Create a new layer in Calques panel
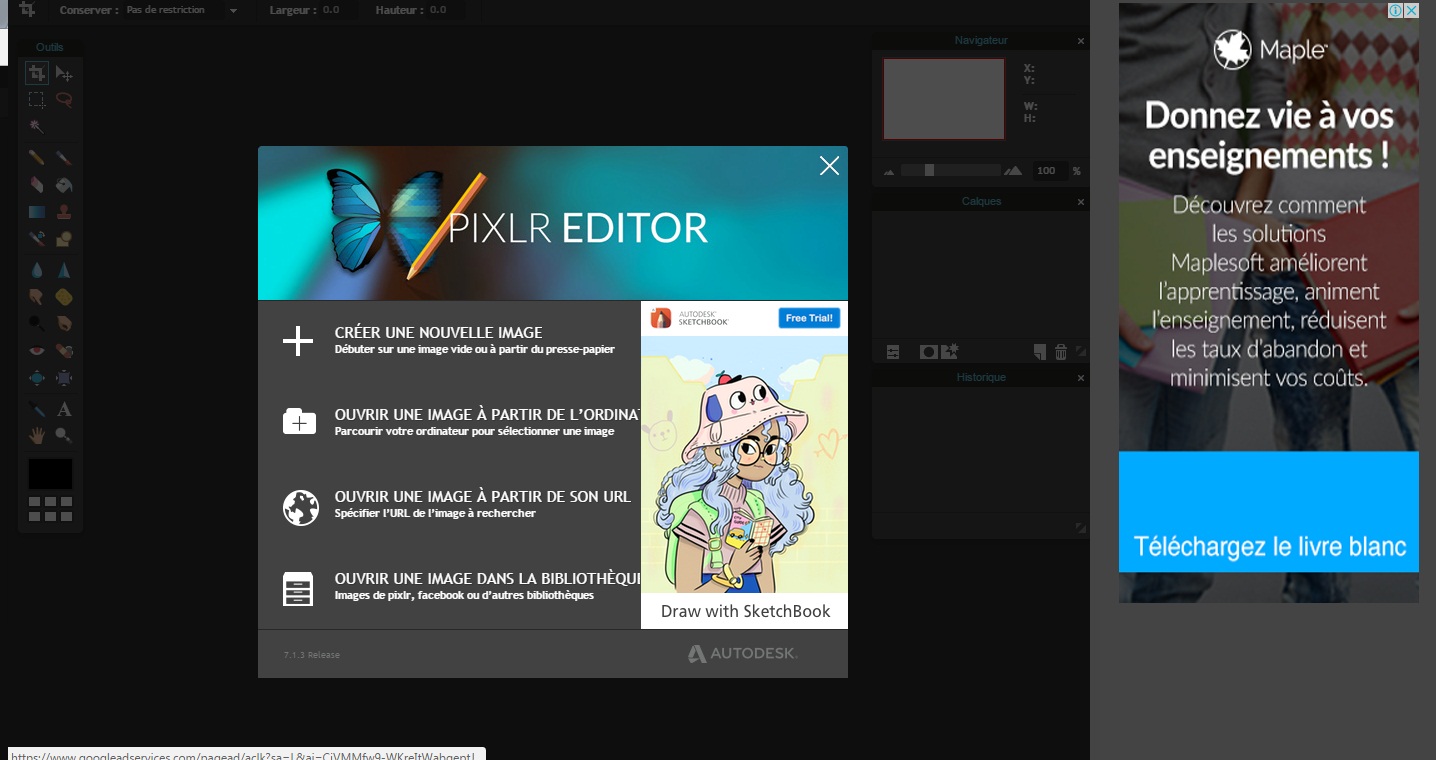The image size is (1436, 760). tap(1040, 352)
